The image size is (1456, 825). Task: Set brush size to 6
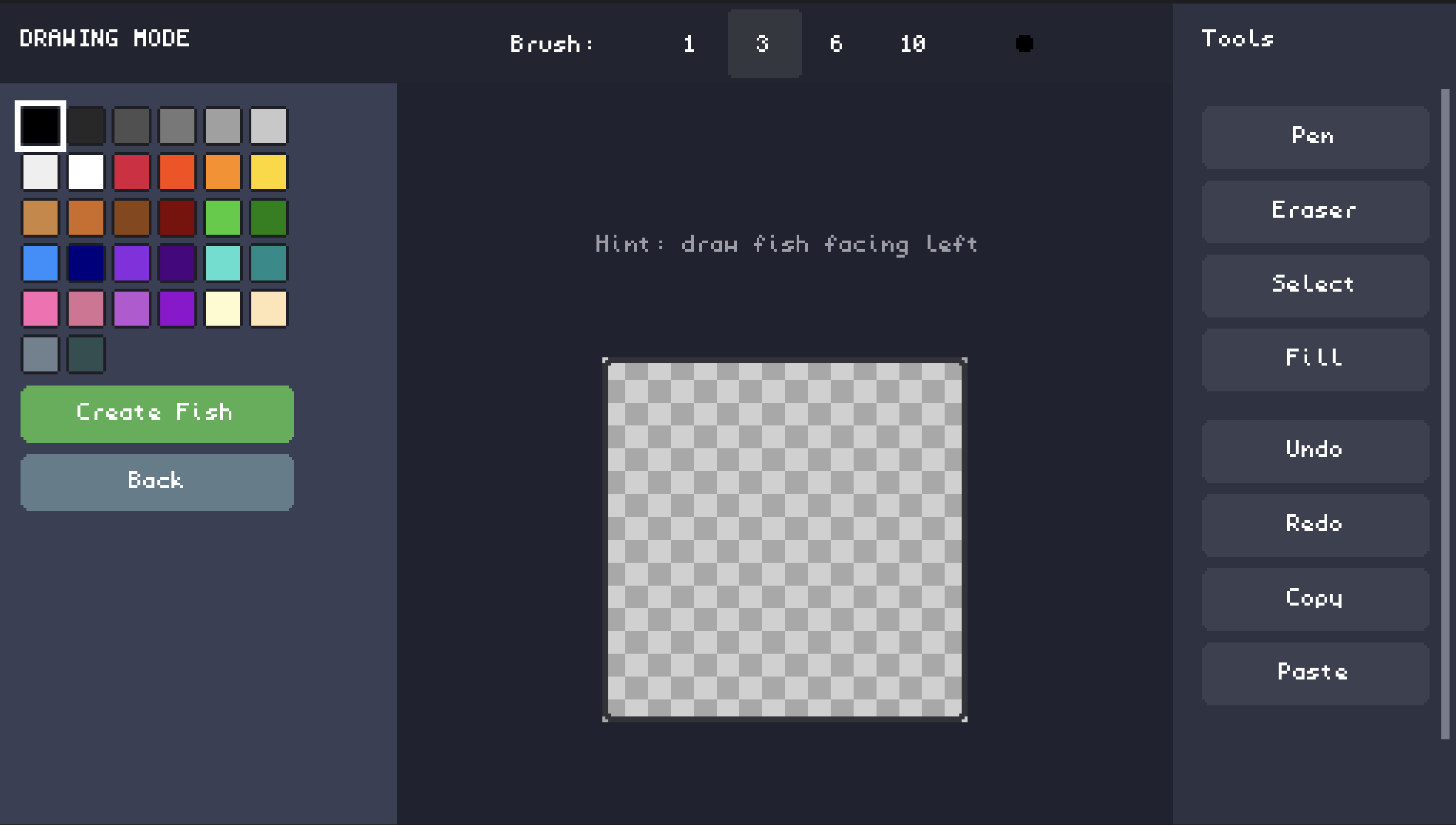[x=836, y=44]
